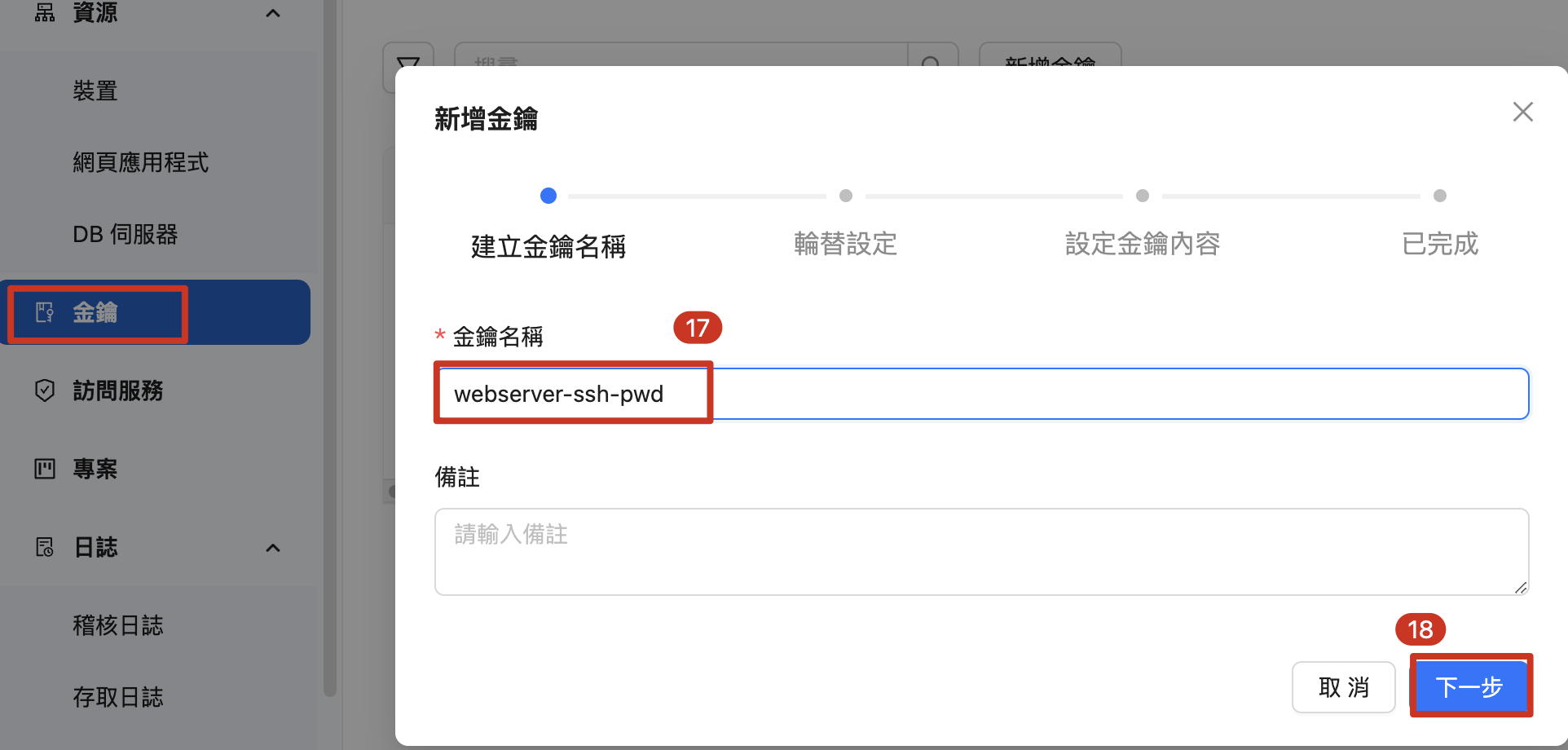This screenshot has height=750, width=1568.
Task: Collapse the 日誌 section chevron
Action: tap(273, 548)
